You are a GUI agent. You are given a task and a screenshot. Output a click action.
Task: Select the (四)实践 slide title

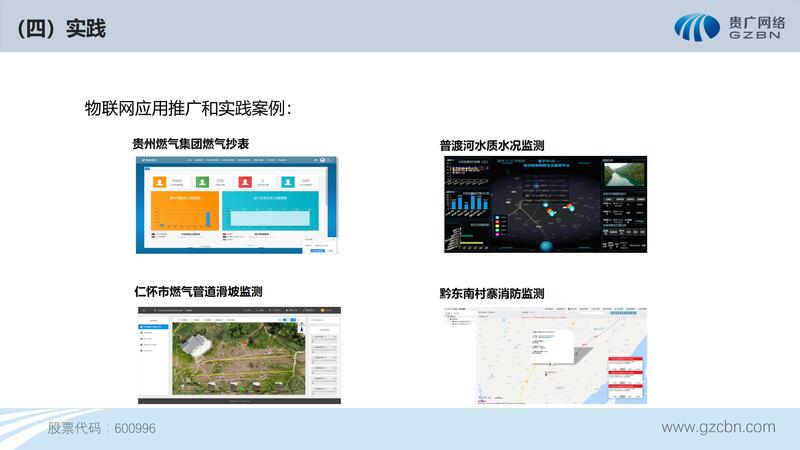[61, 29]
